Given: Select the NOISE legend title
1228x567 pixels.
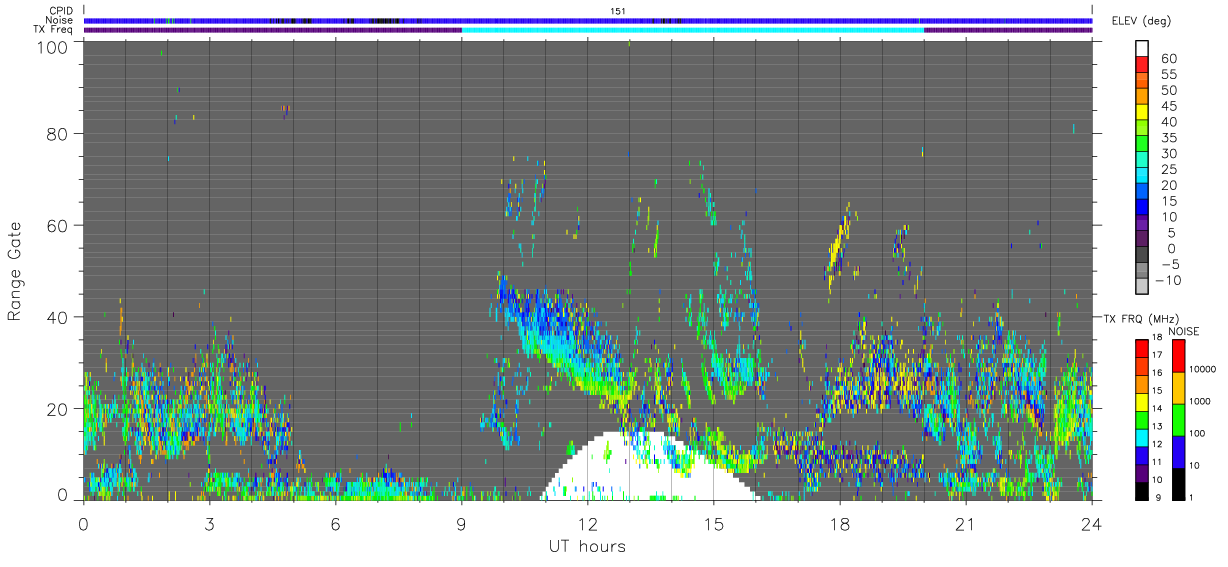Looking at the screenshot, I should 1182,331.
